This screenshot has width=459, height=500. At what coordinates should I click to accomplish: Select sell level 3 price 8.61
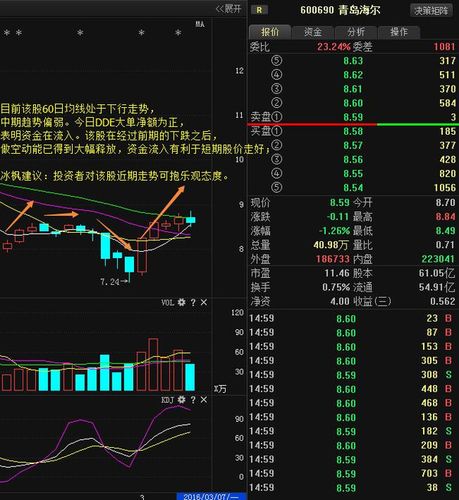[353, 89]
